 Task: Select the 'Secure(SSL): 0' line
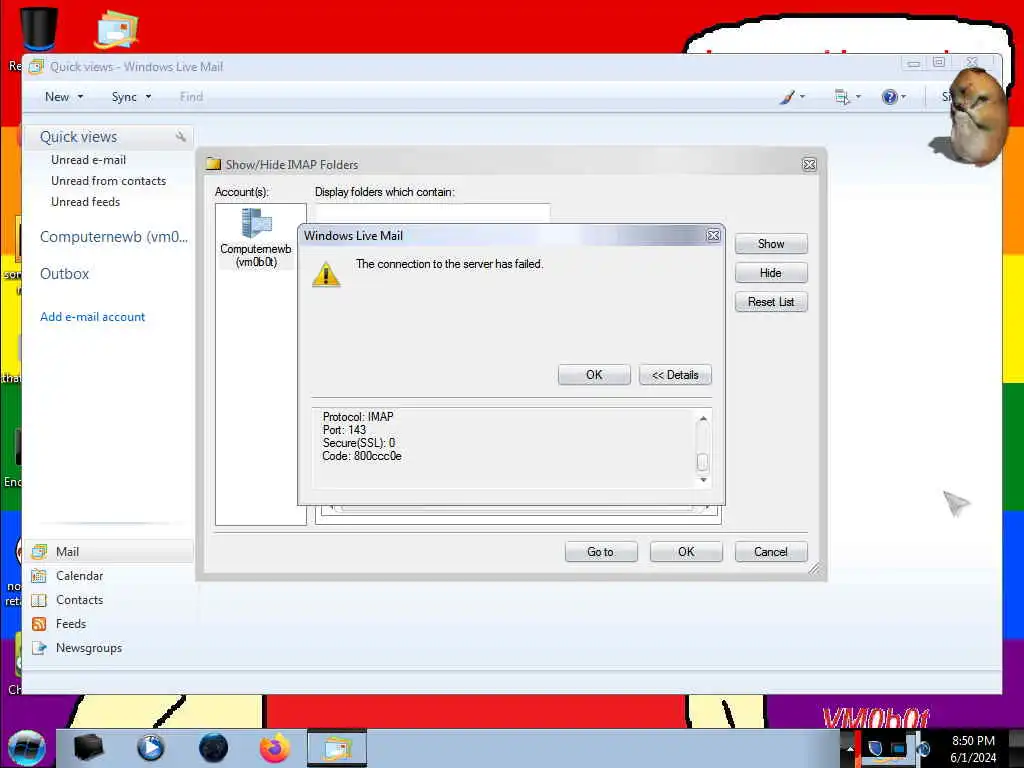click(359, 443)
